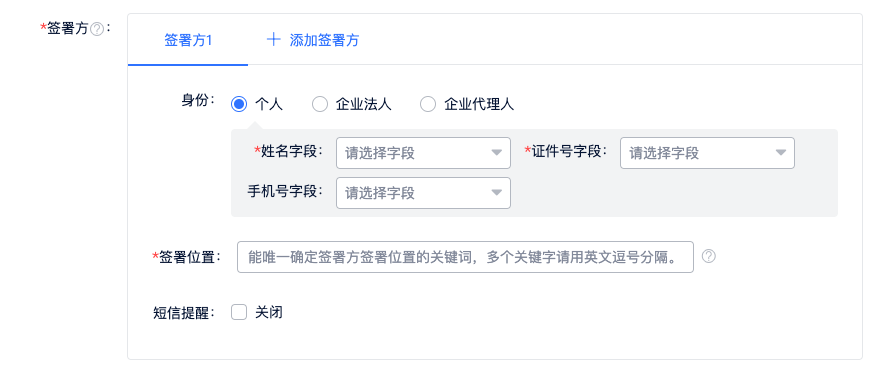Open the 手机号字段 field dropdown
The image size is (894, 369).
pos(423,193)
